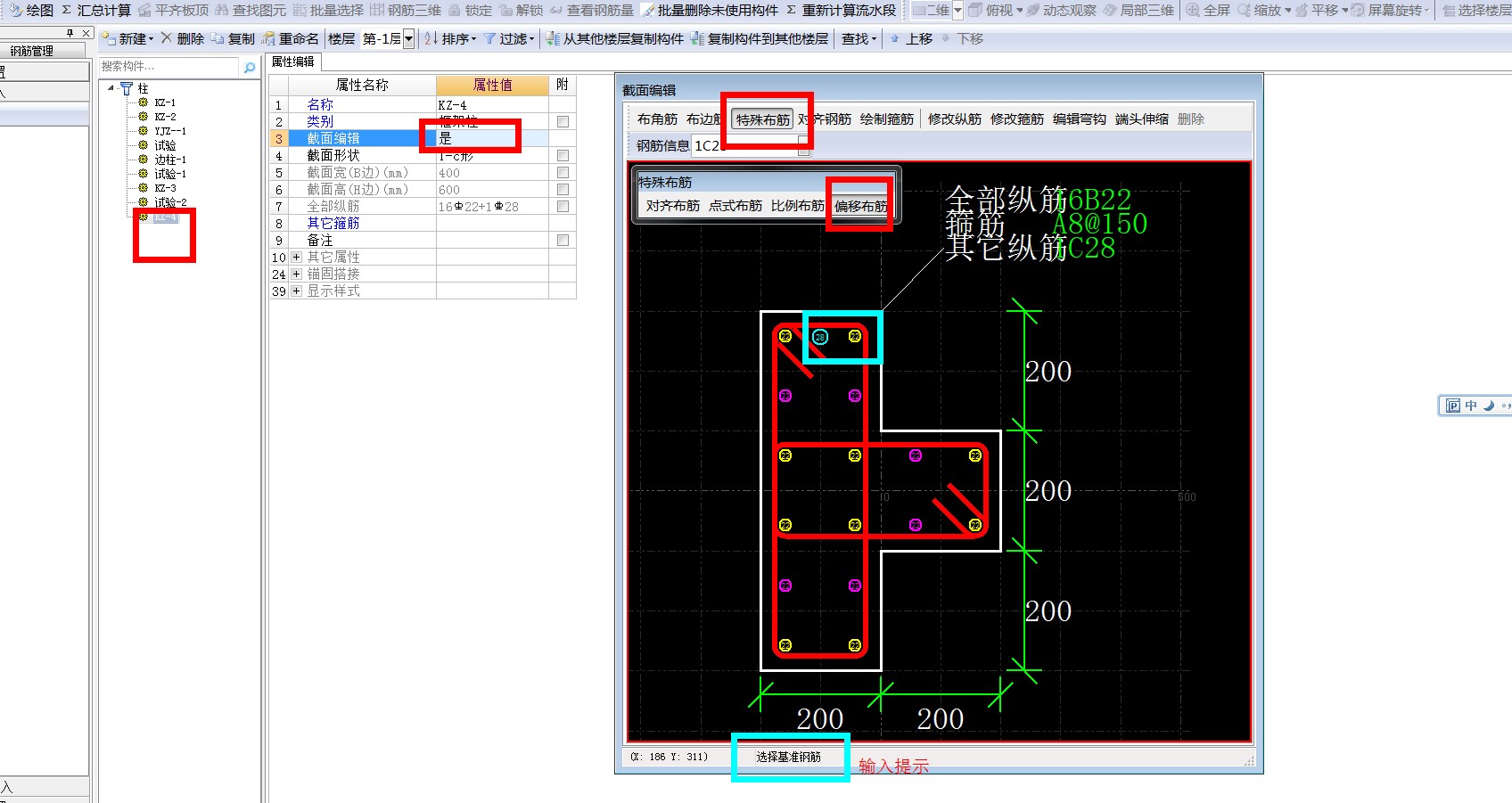The width and height of the screenshot is (1512, 803).
Task: Select 修改箍筋 tool
Action: pos(1017,119)
